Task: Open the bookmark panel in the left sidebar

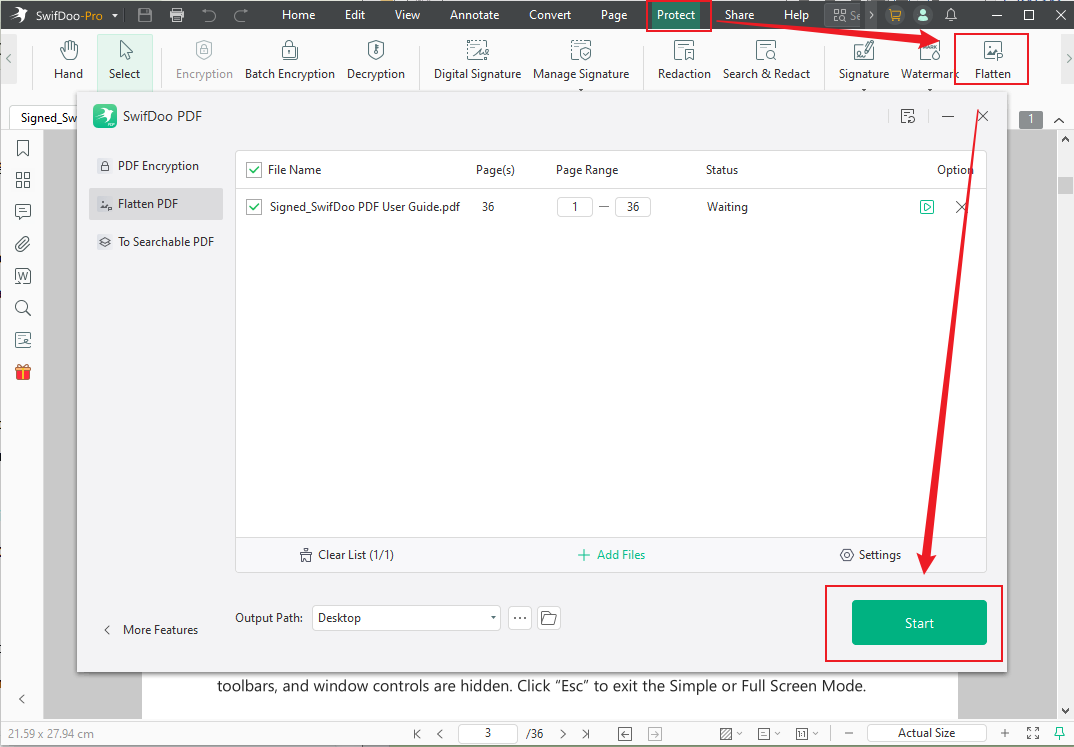Action: point(23,149)
